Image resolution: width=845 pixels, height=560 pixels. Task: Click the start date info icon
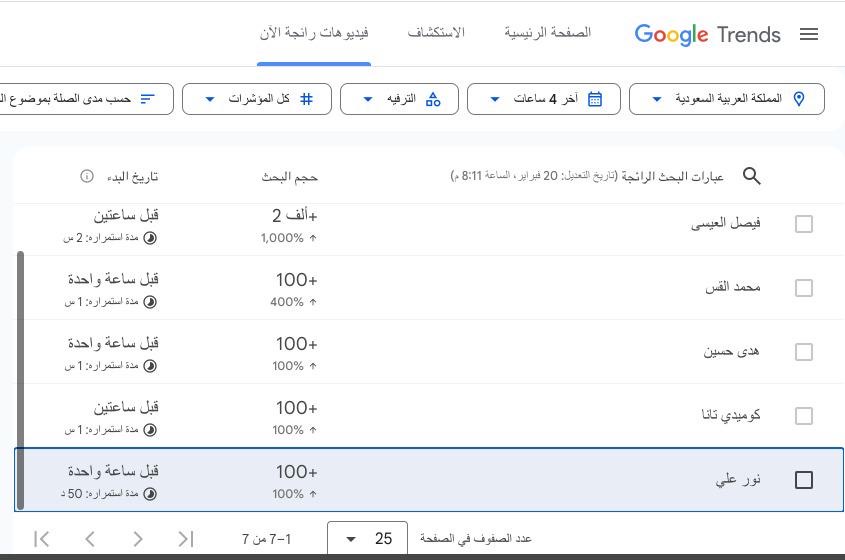click(x=87, y=176)
